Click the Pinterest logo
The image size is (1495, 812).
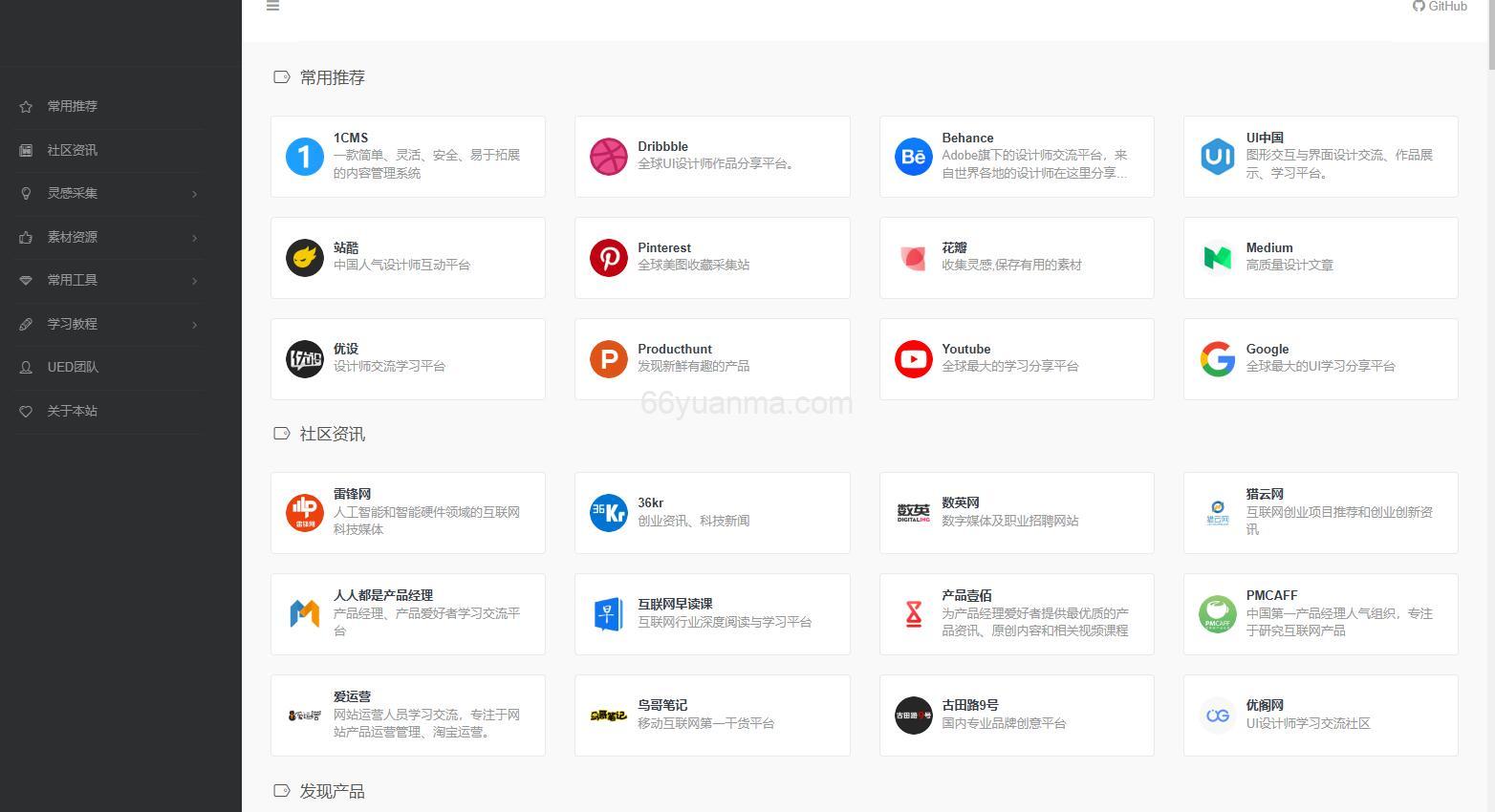(x=609, y=258)
